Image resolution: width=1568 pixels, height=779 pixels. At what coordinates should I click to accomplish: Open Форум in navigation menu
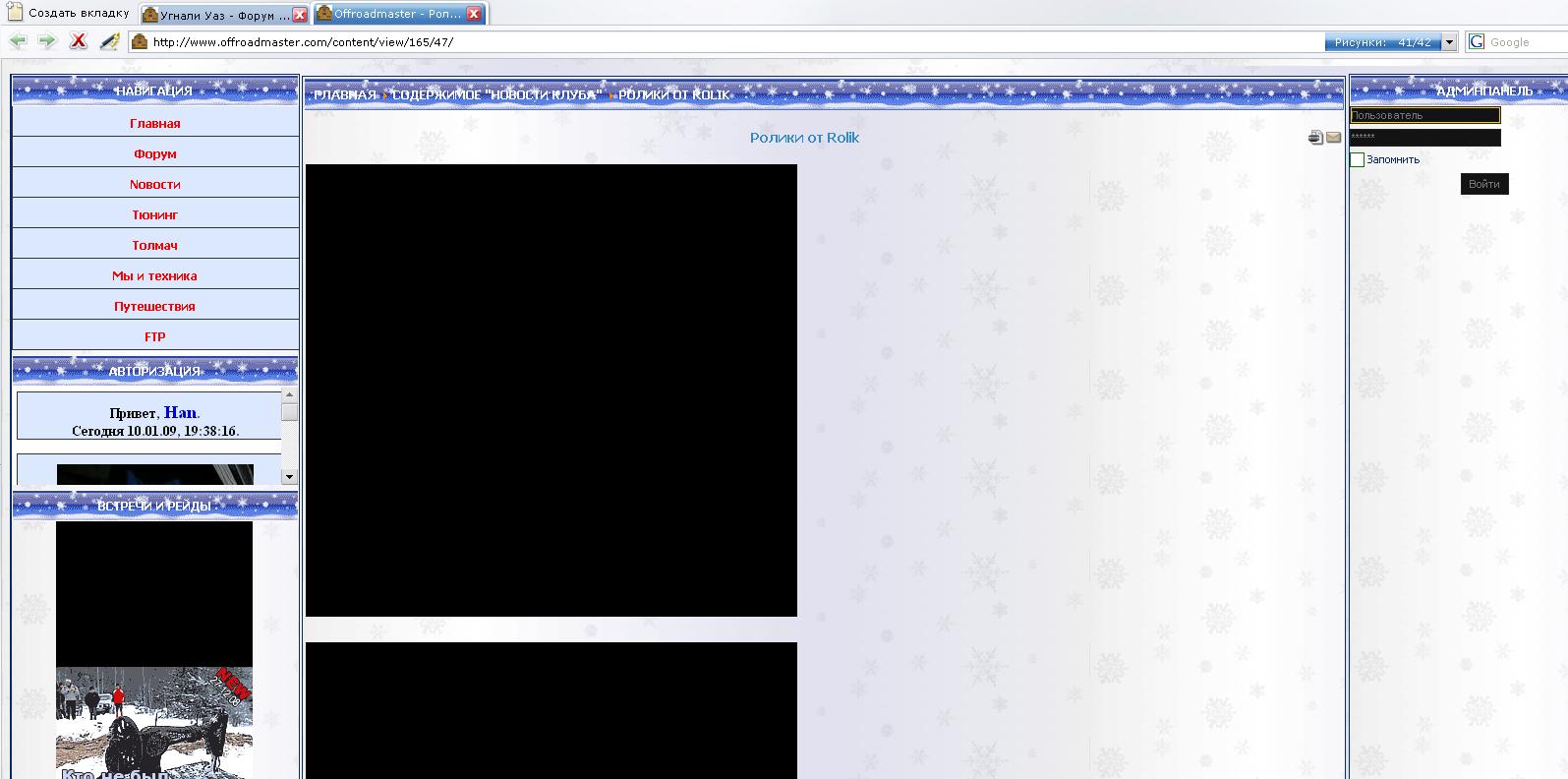coord(155,153)
